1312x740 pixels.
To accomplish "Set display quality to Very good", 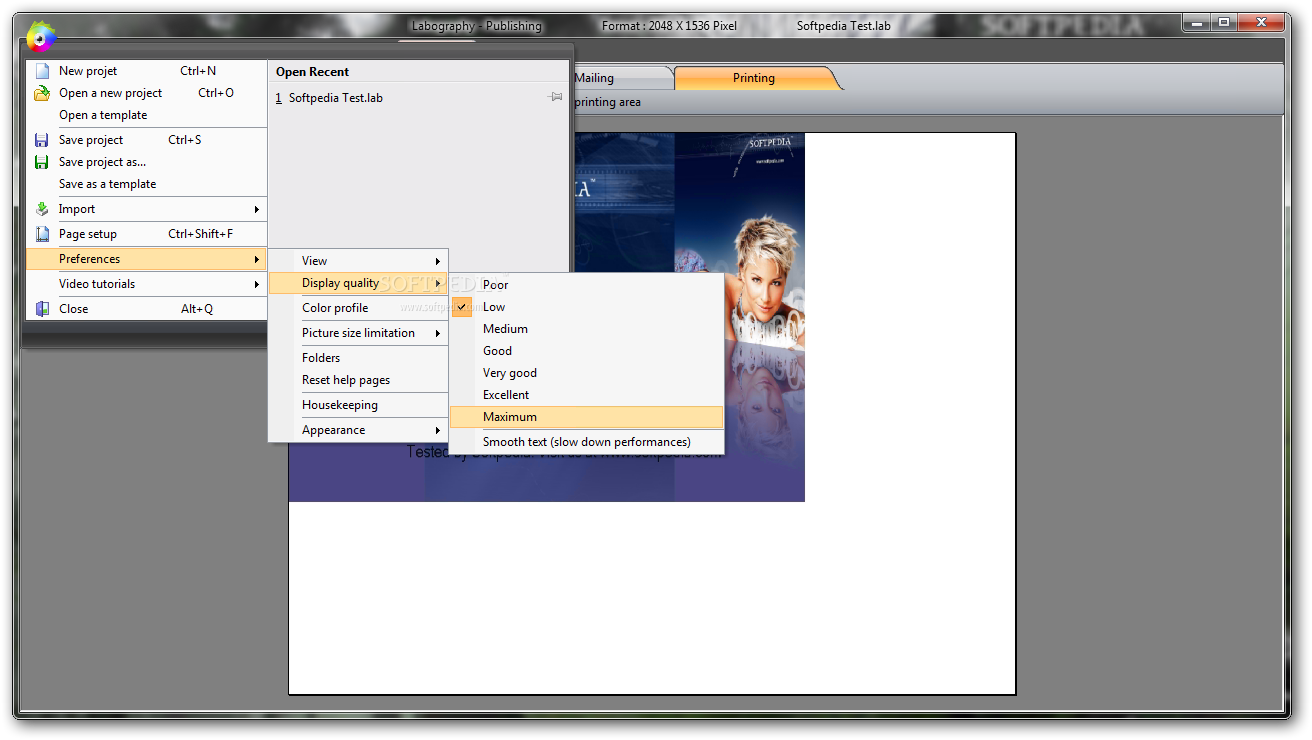I will [587, 373].
